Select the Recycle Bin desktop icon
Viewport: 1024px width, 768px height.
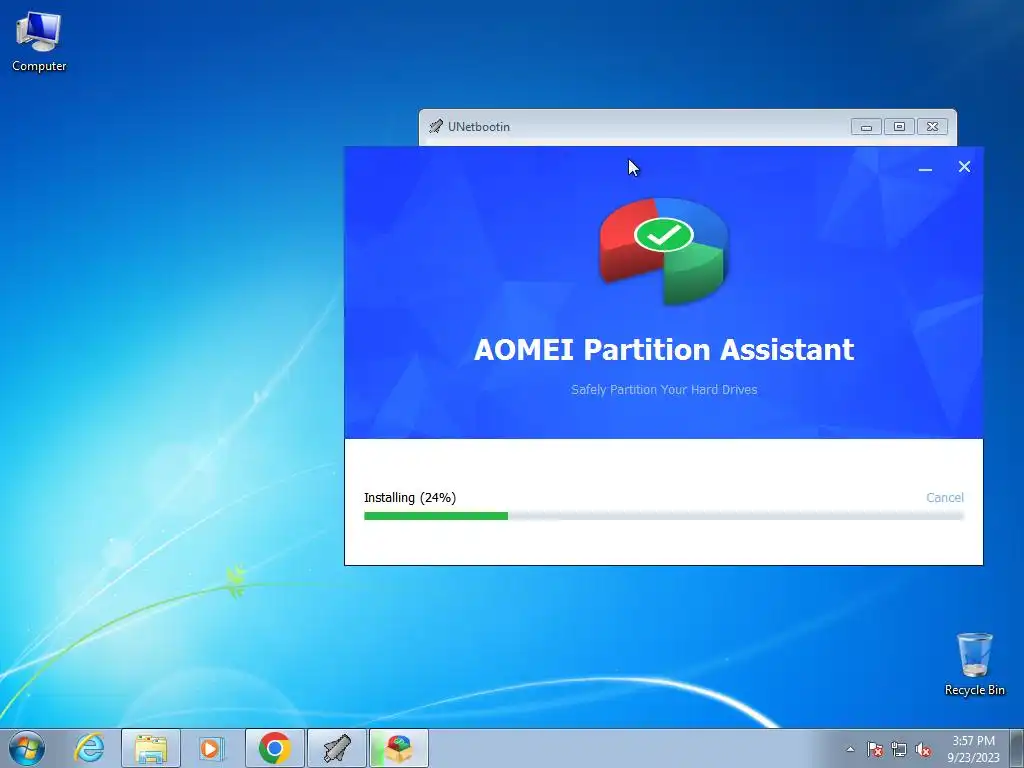(974, 664)
